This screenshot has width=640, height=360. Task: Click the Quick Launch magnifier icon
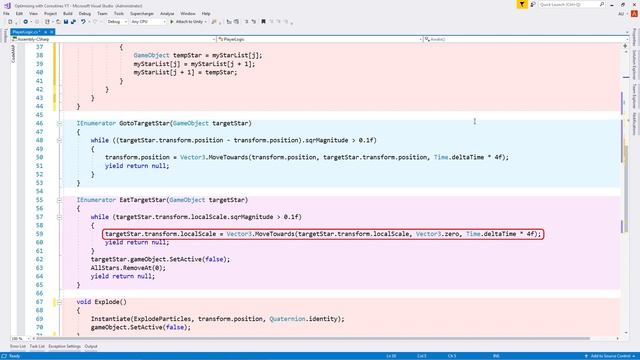(x=602, y=4)
